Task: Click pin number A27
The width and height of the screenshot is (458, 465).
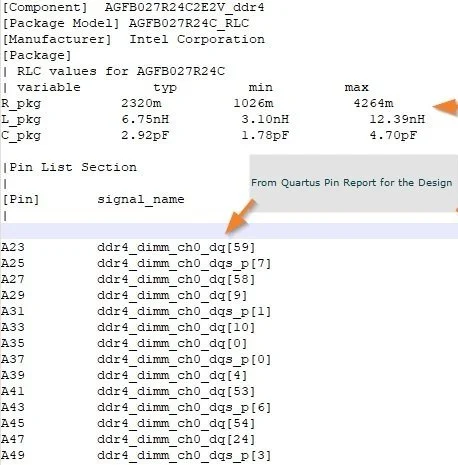Action: [x=13, y=279]
